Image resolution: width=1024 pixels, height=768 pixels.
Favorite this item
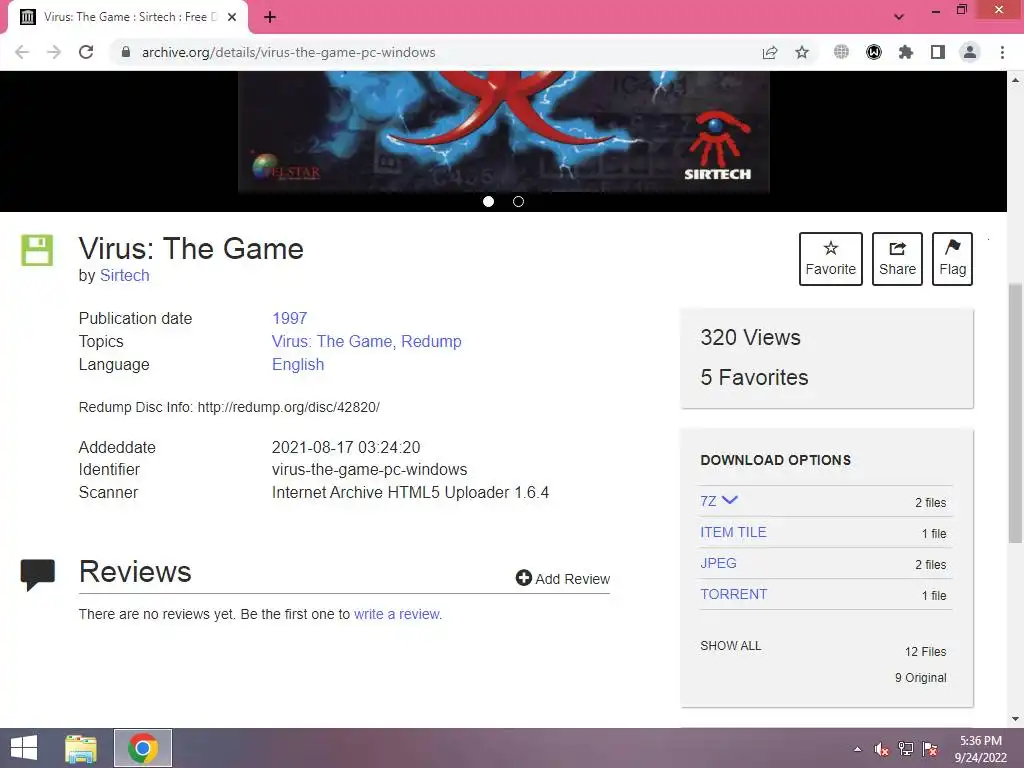(x=831, y=259)
